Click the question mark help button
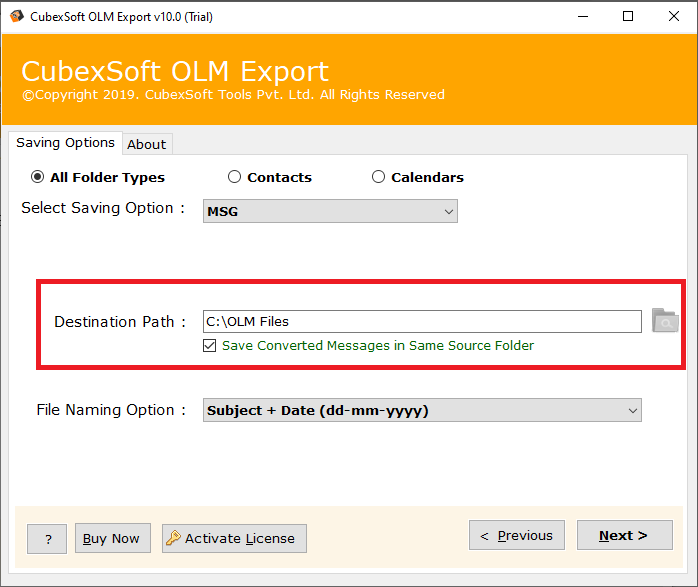Image resolution: width=698 pixels, height=587 pixels. (47, 539)
